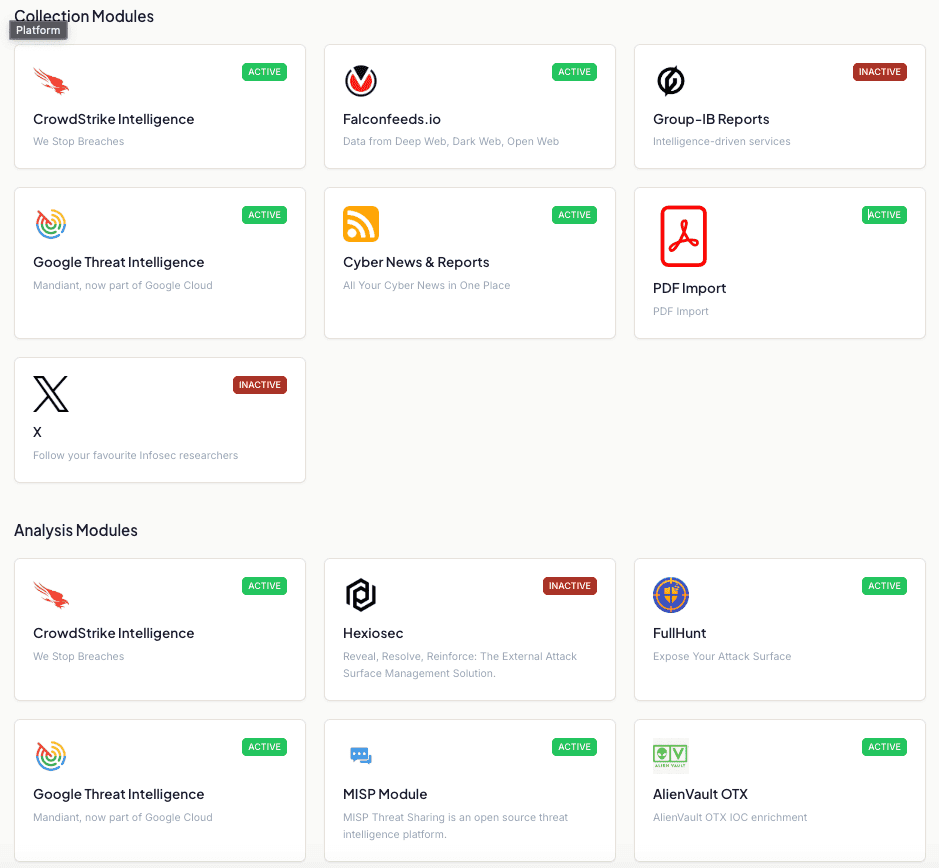
Task: Click ACTIVE badge on Google Threat Intelligence analysis card
Action: pyautogui.click(x=264, y=747)
